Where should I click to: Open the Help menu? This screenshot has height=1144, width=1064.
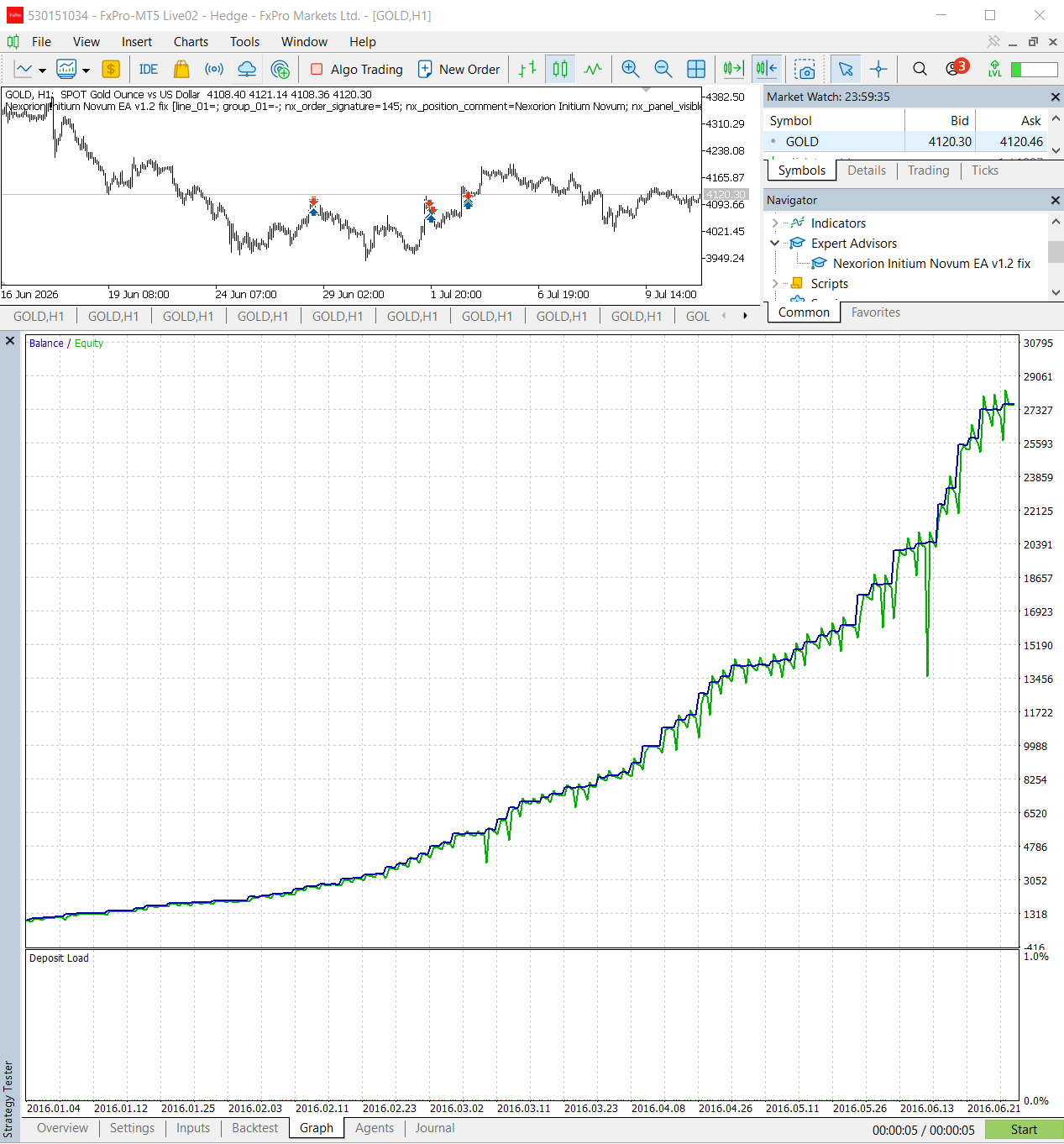click(x=363, y=42)
